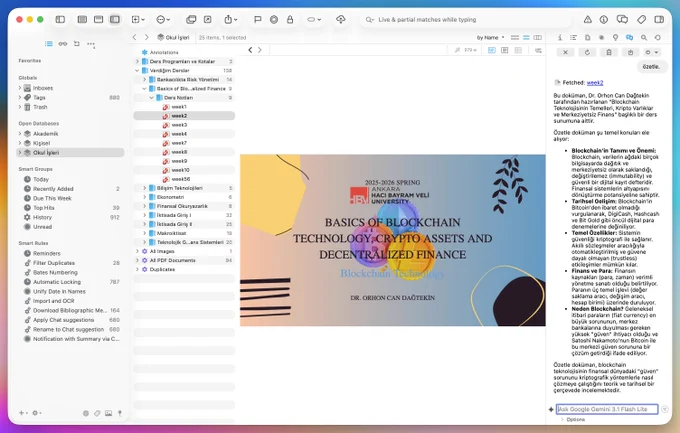
Task: Open the chat bubbles toolbar icon
Action: coord(622,20)
